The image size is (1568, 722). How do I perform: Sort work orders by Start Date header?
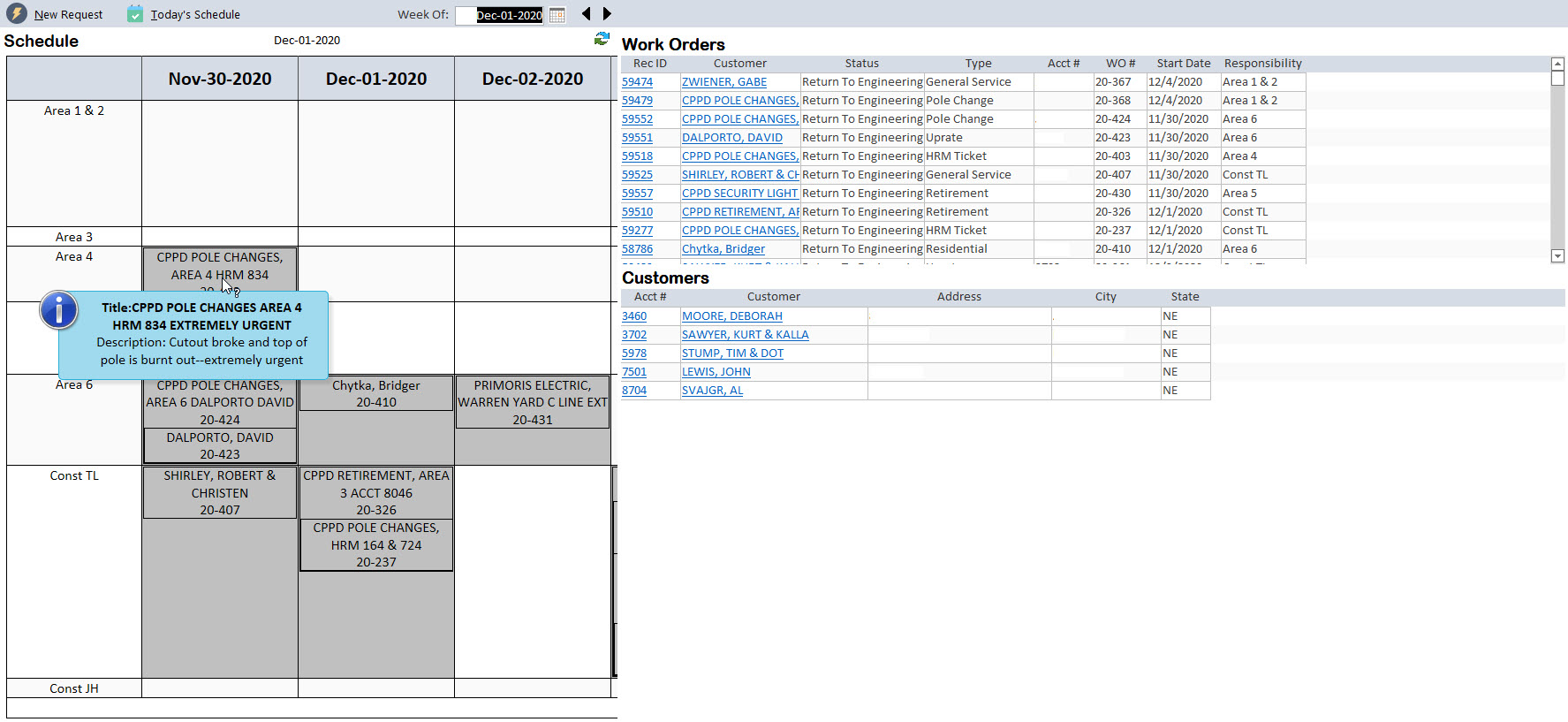tap(1183, 64)
